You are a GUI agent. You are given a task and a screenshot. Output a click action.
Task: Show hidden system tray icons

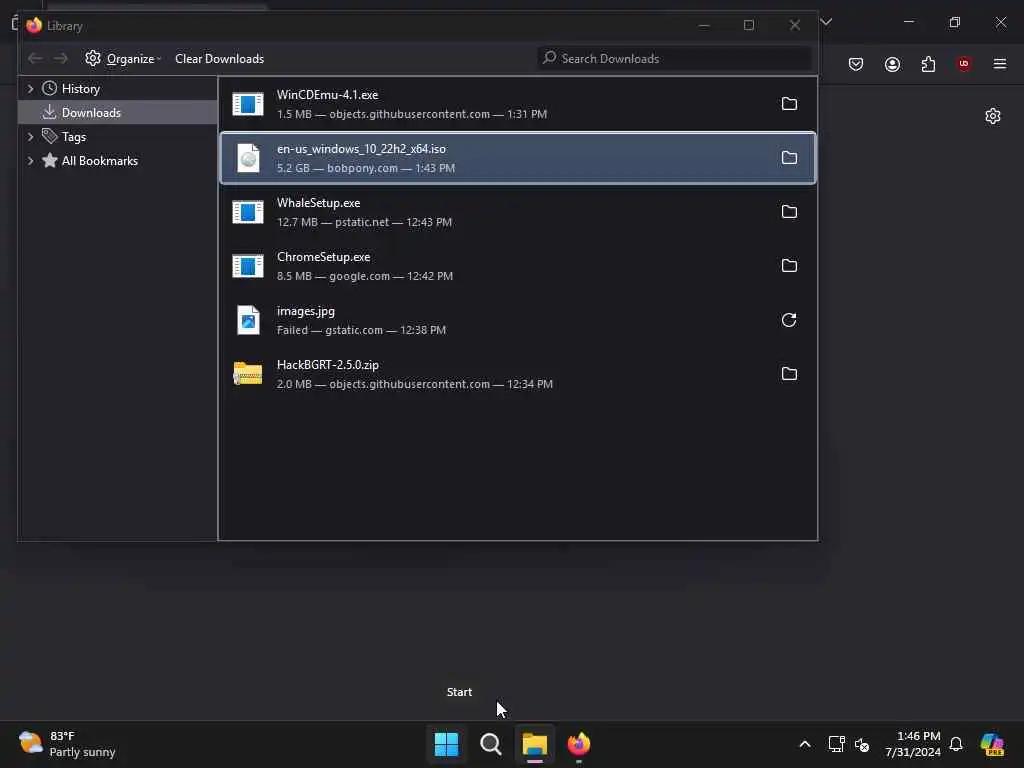pos(805,744)
